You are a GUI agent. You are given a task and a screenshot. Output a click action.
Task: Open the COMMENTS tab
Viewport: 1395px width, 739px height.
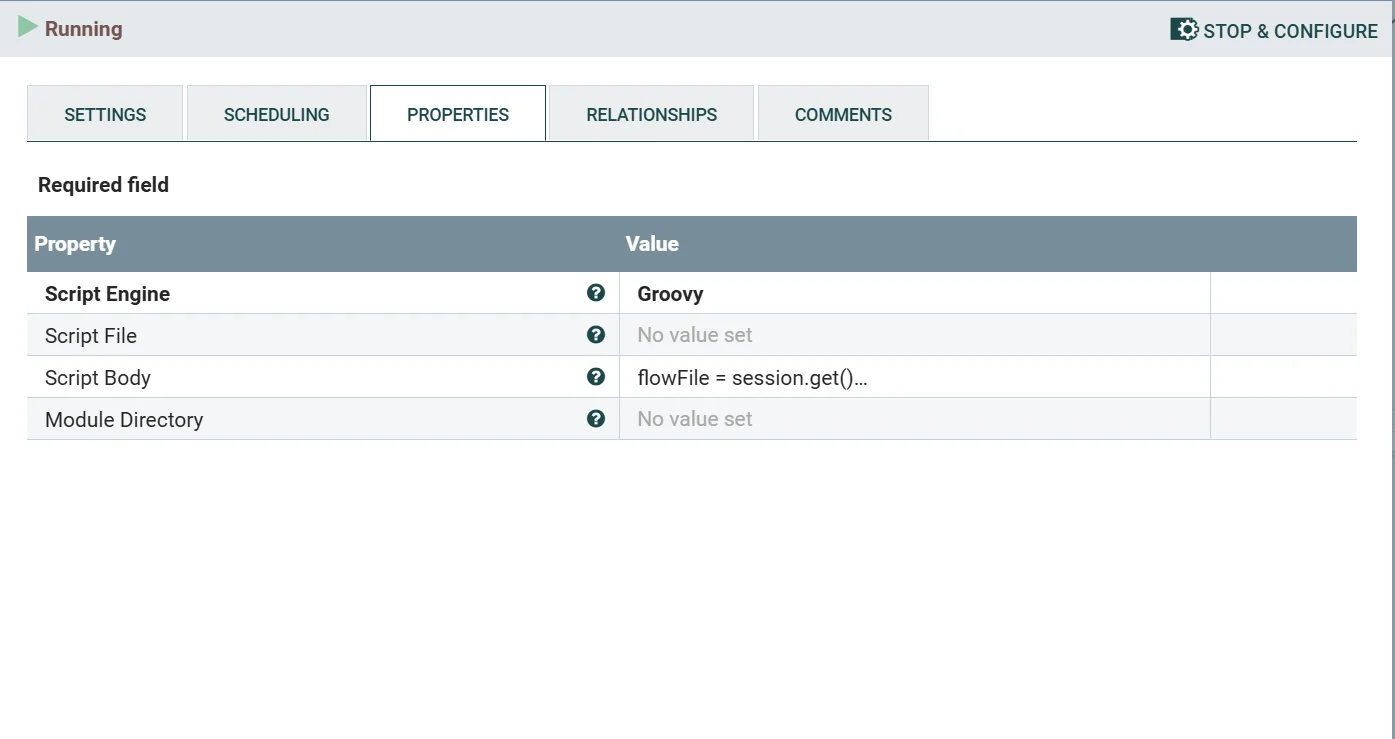[843, 114]
